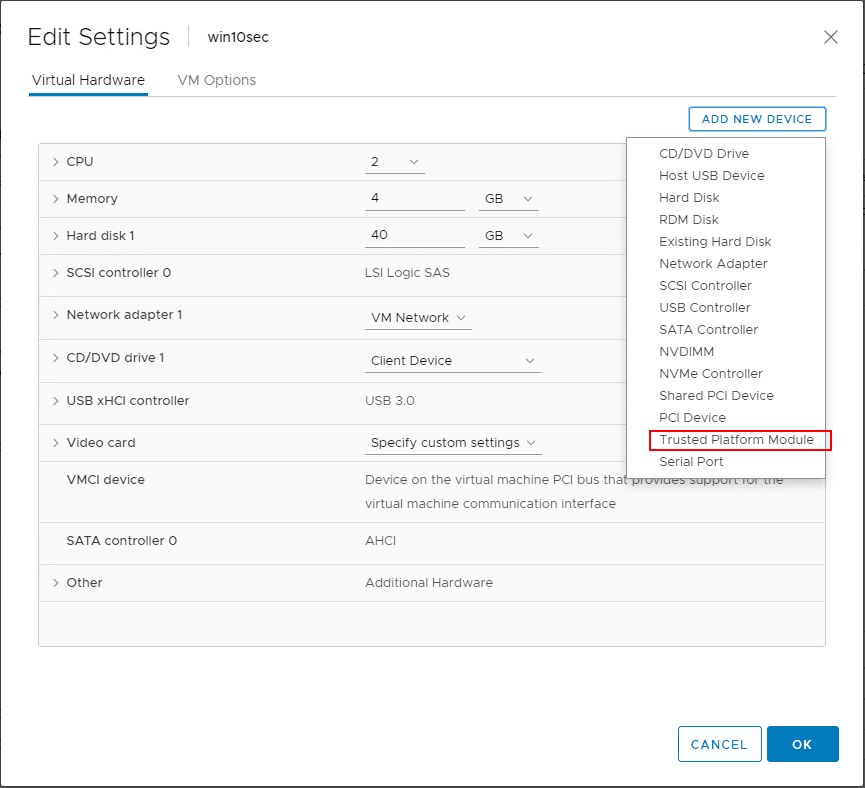
Task: Click the ADD NEW DEVICE button
Action: 757,119
